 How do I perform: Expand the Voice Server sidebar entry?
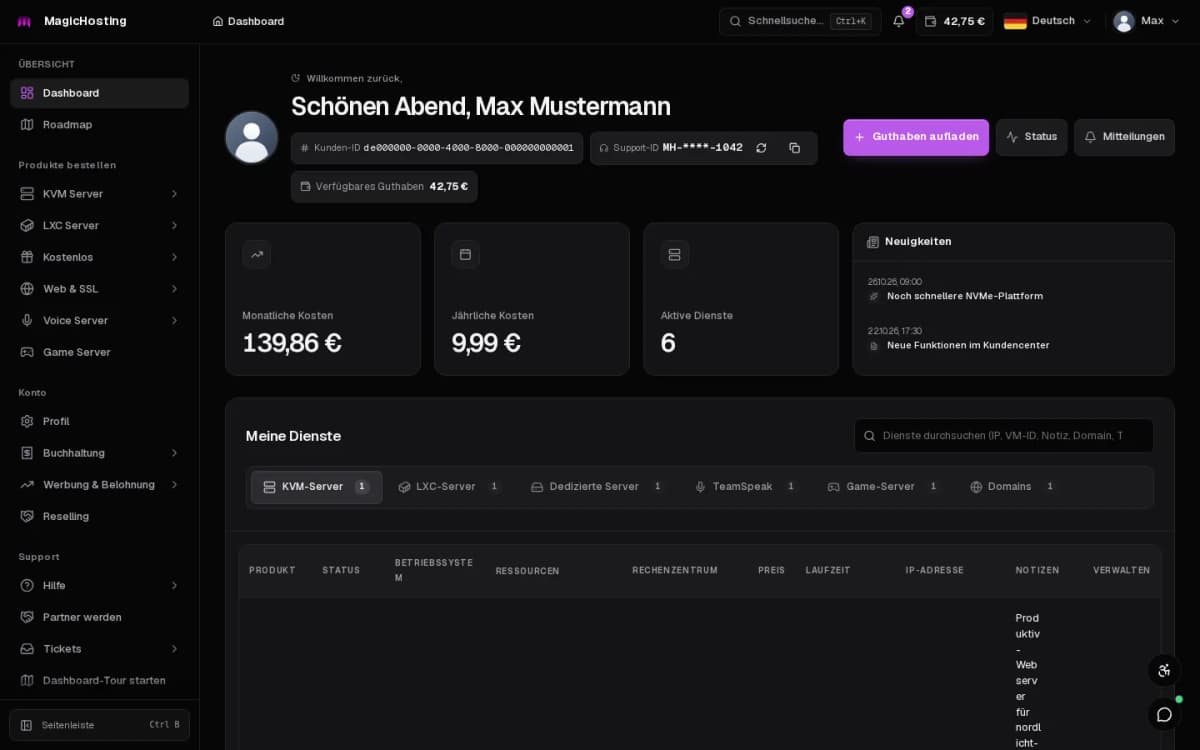(x=99, y=321)
